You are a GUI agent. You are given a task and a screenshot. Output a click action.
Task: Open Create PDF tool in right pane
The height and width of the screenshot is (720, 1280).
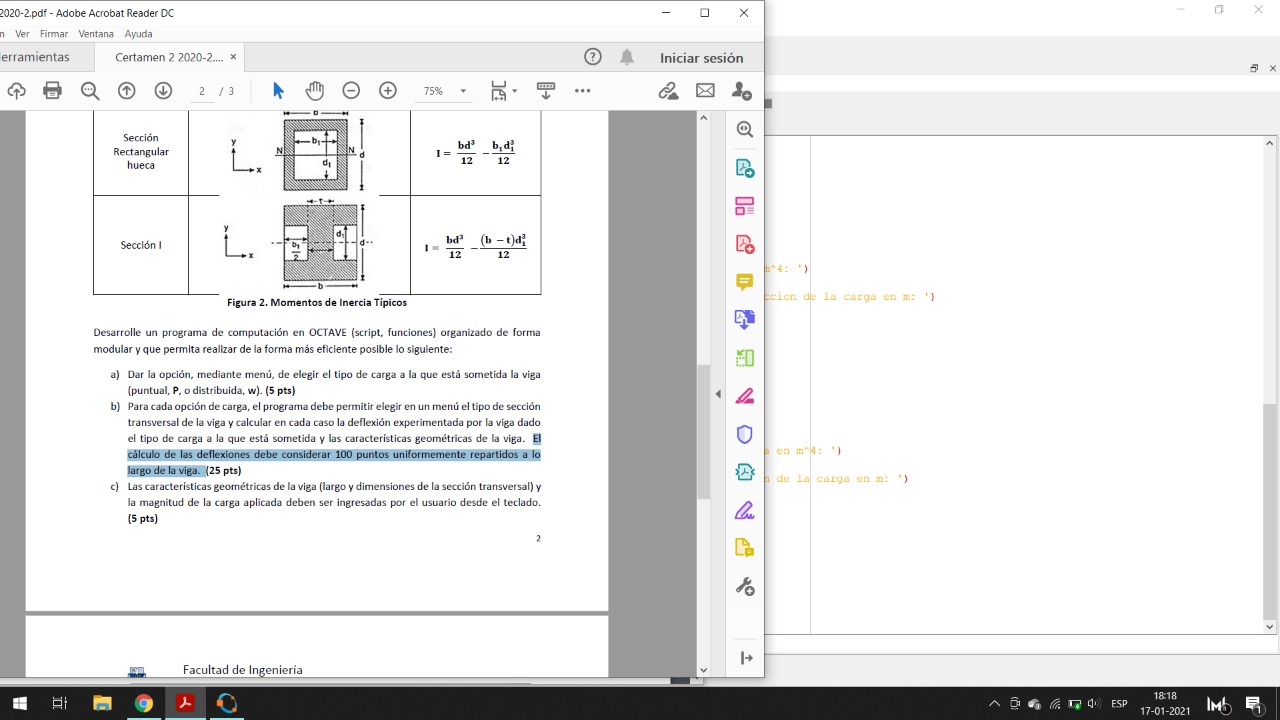744,244
